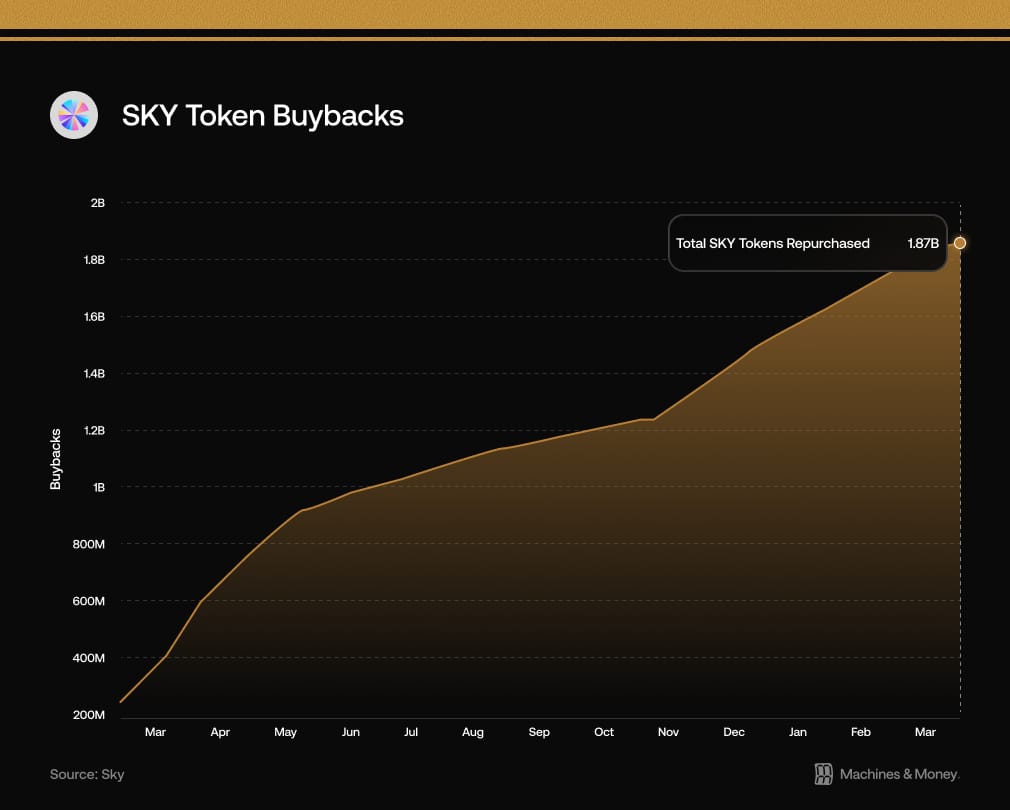Click the Total SKY Tokens Repurchased tooltip

pyautogui.click(x=808, y=243)
